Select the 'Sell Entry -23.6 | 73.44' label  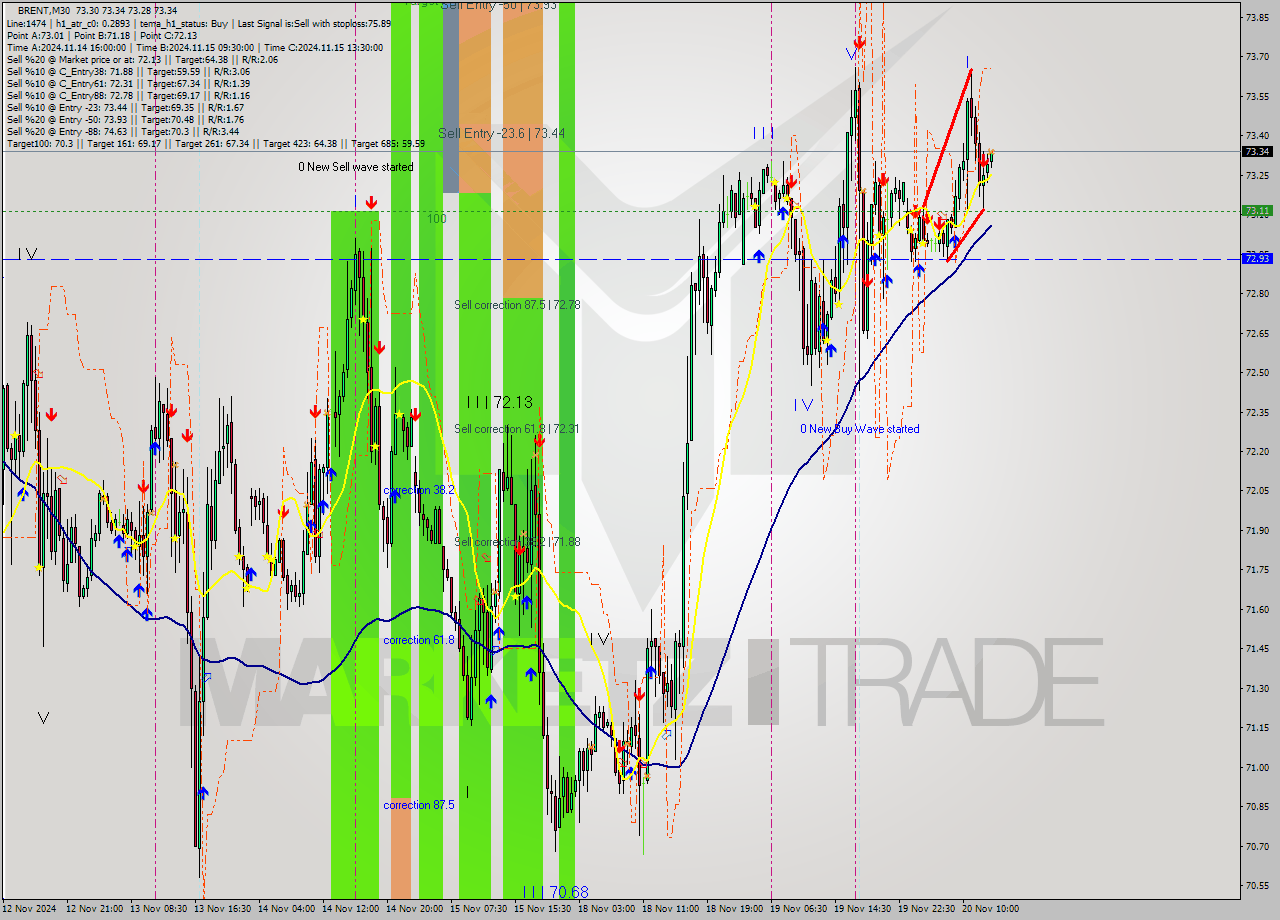pyautogui.click(x=501, y=133)
